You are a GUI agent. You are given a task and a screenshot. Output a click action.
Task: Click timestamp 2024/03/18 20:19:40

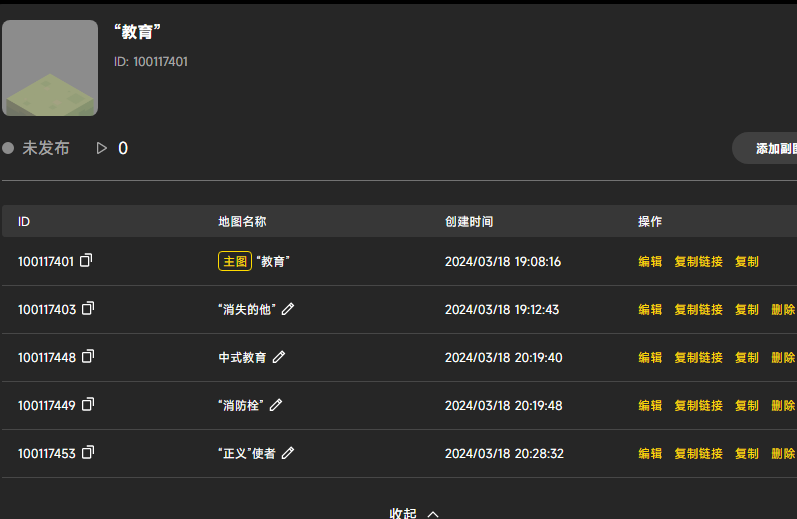503,357
